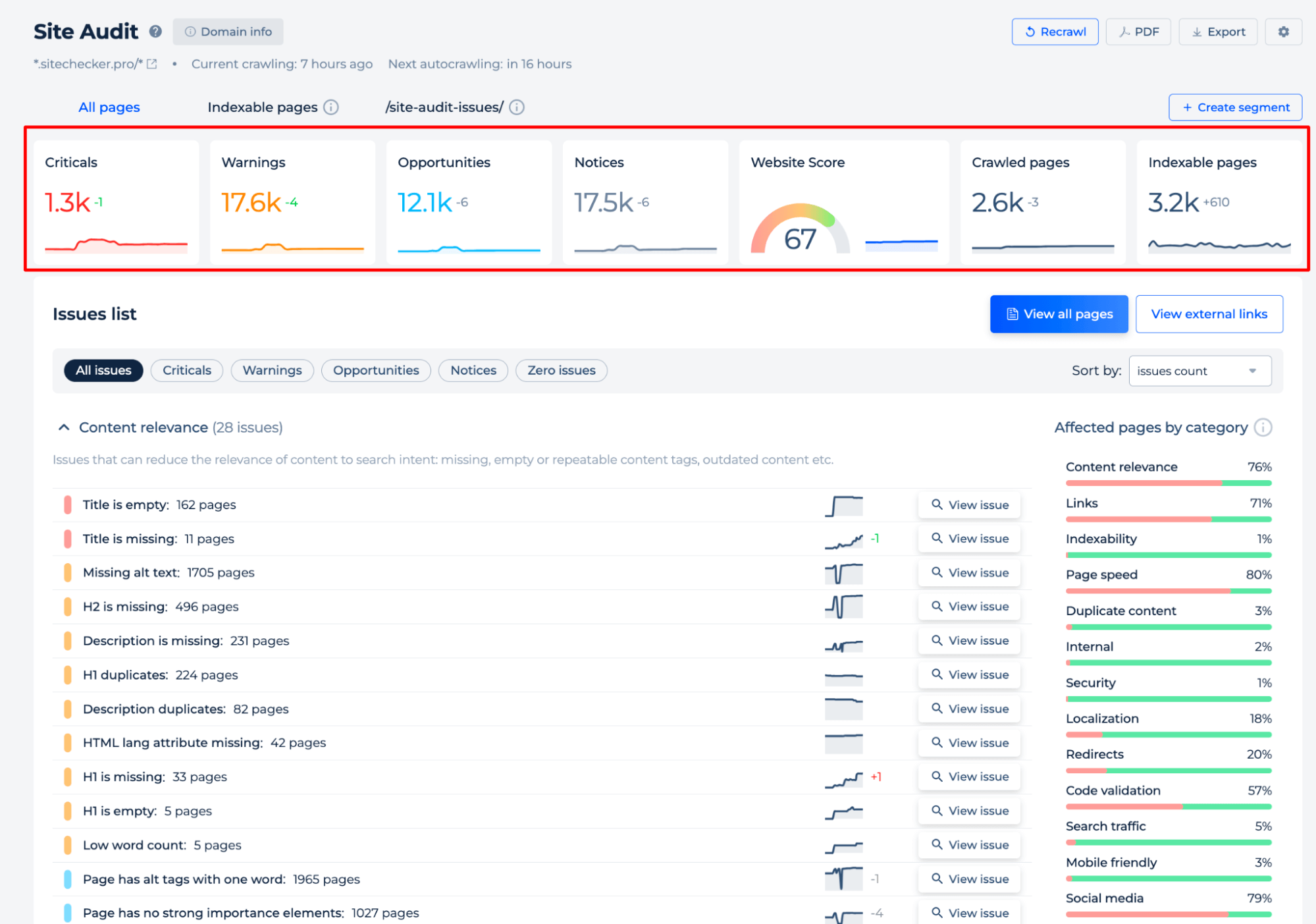Image resolution: width=1316 pixels, height=924 pixels.
Task: Switch to the Indexable pages tab
Action: click(x=263, y=107)
